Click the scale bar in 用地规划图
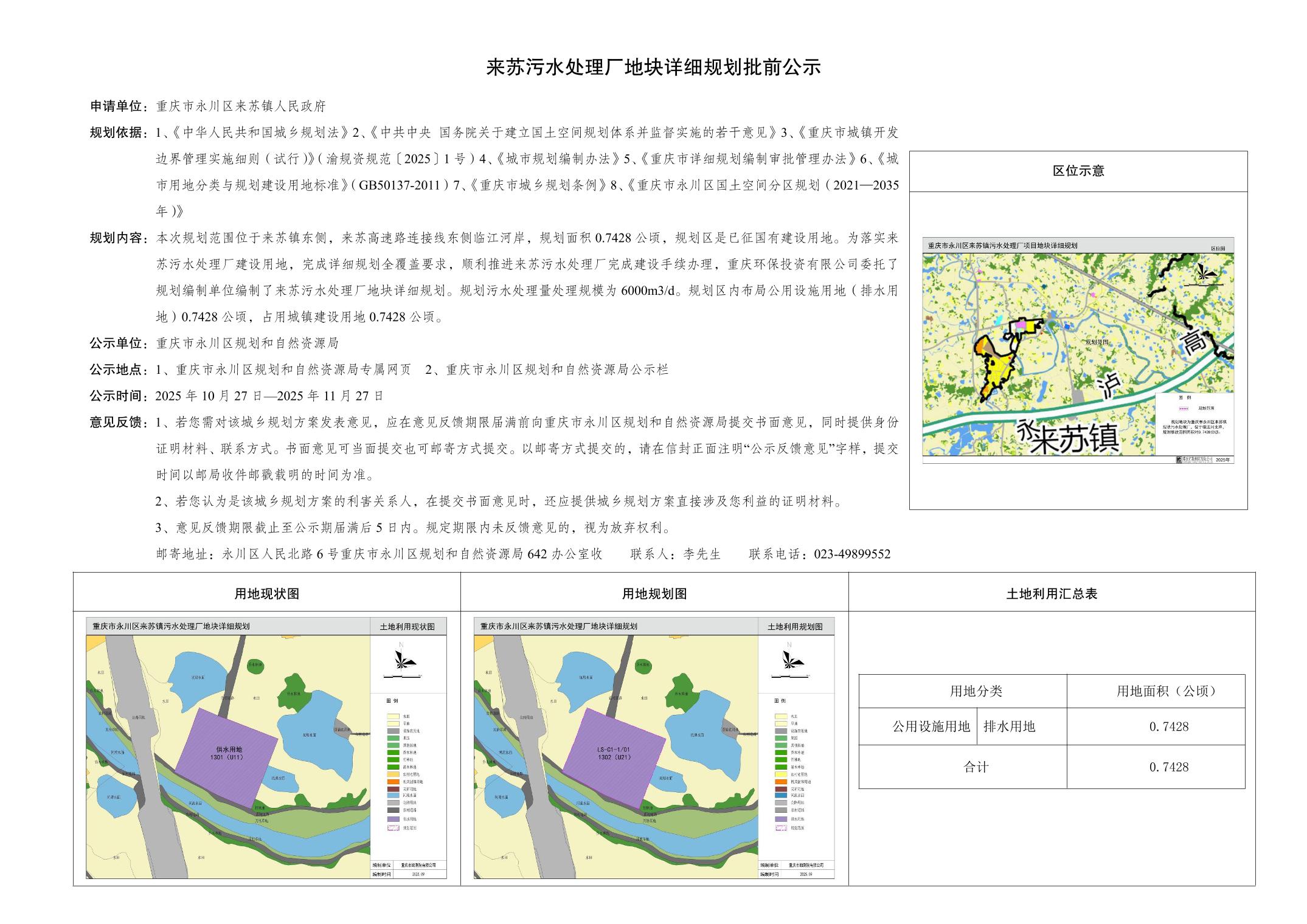Screen dimensions: 1307x924 pyautogui.click(x=791, y=676)
